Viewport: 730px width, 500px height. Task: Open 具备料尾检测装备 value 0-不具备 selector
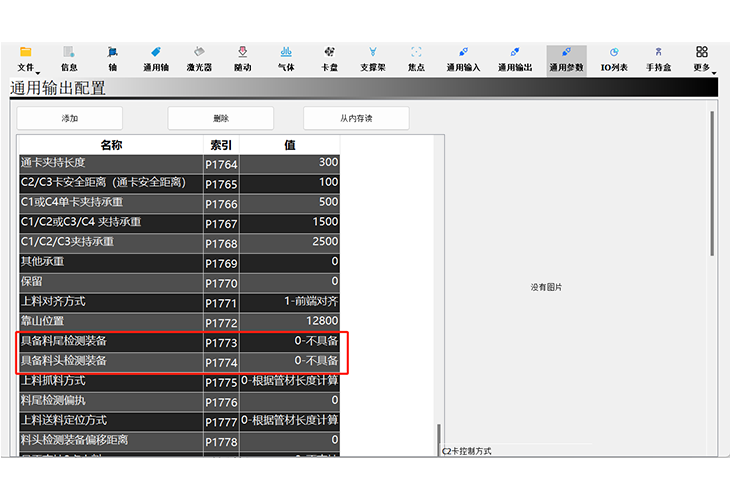coord(290,342)
